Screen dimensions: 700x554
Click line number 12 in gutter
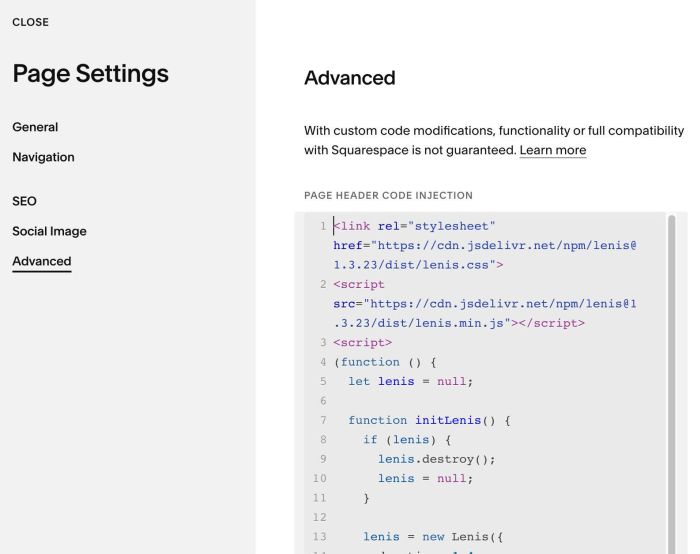[319, 517]
